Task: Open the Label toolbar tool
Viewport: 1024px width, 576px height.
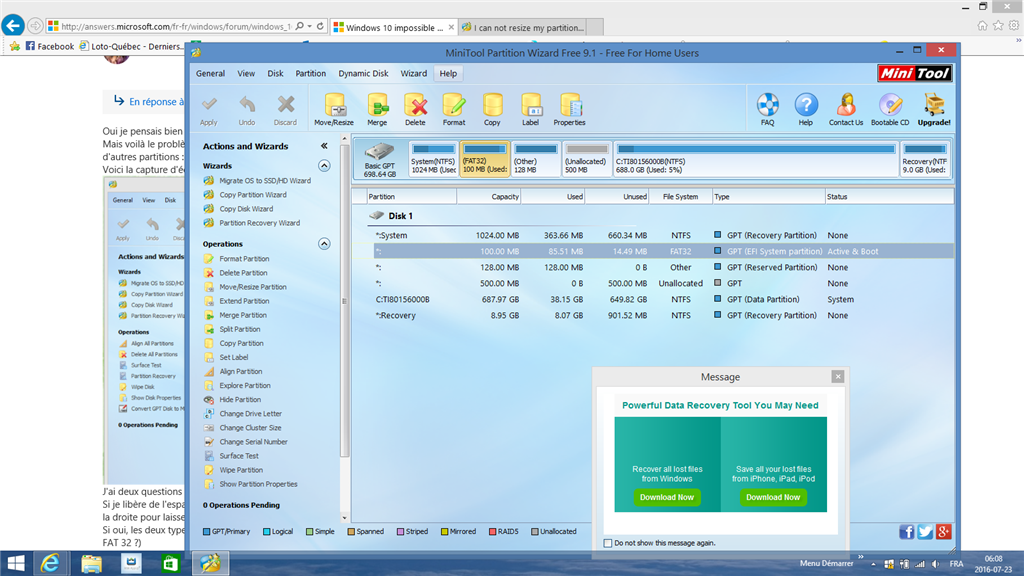Action: [x=530, y=109]
